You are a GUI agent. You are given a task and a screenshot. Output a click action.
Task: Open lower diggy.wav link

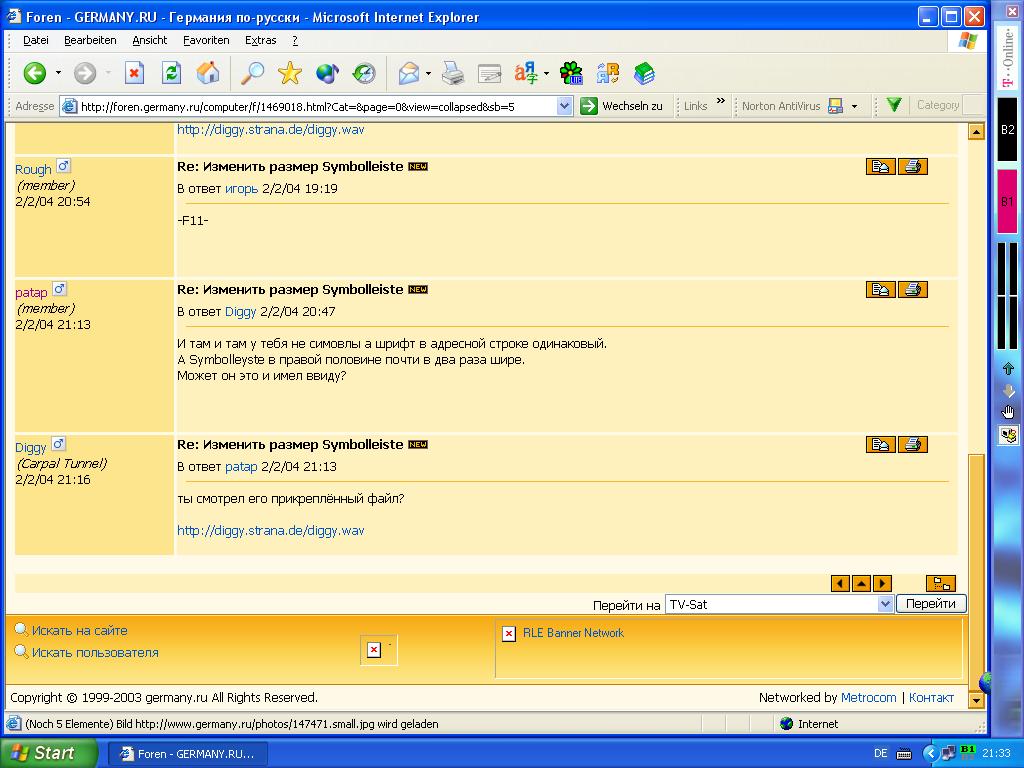[x=270, y=530]
